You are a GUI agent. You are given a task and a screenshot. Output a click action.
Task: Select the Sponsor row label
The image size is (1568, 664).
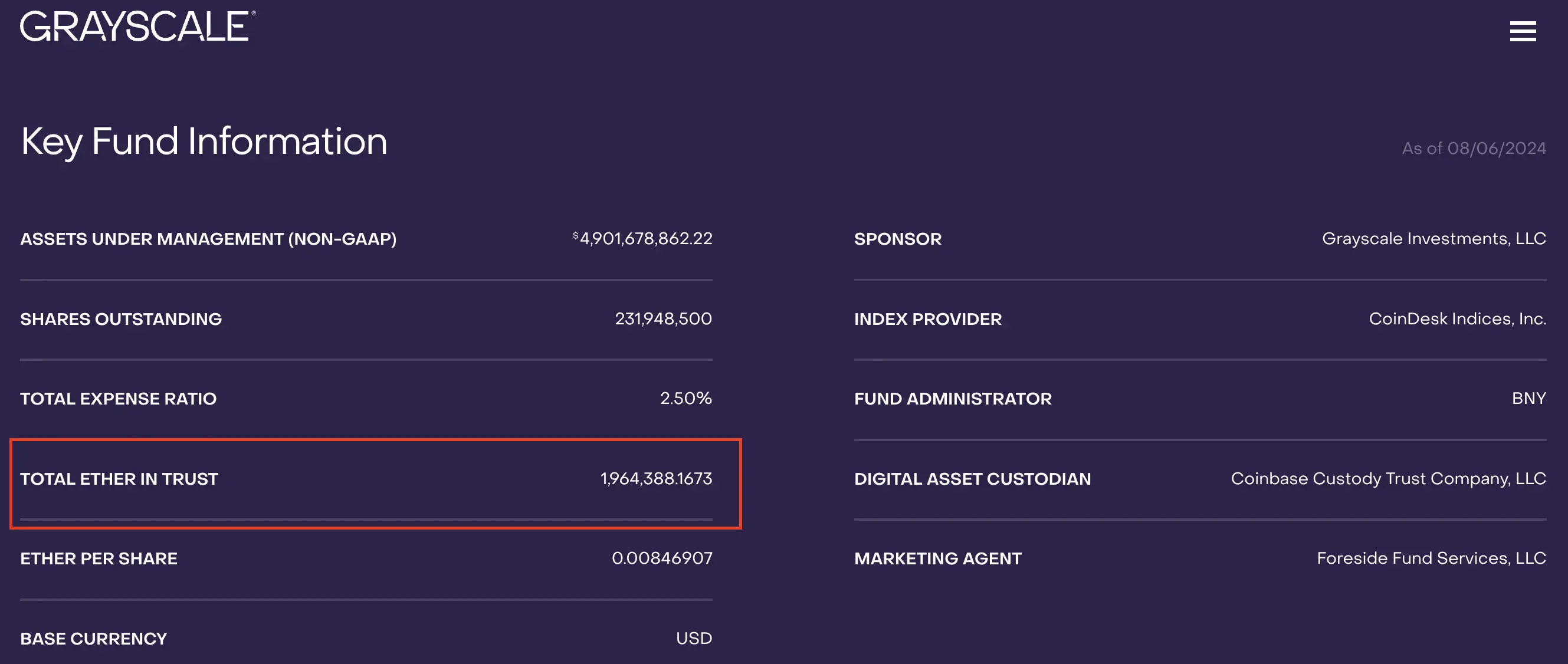click(897, 238)
